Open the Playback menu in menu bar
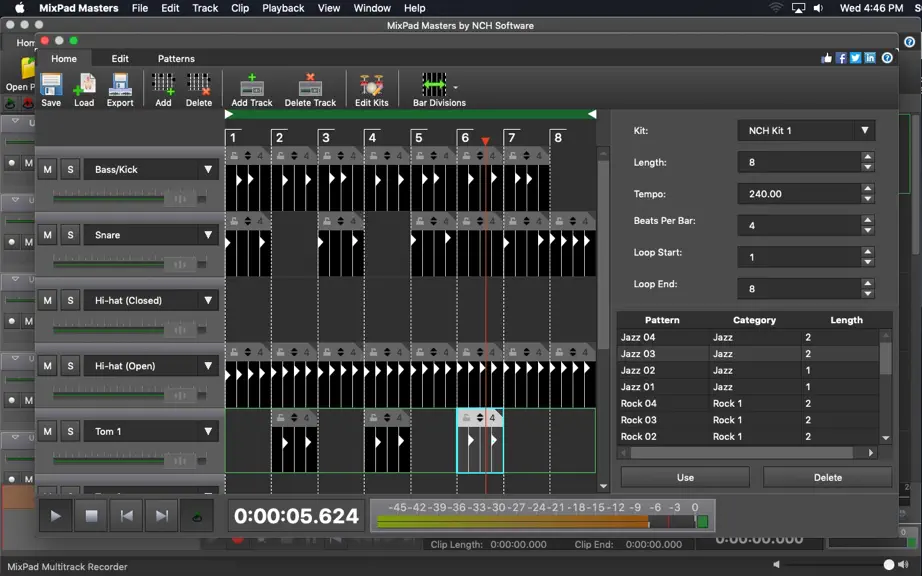 pyautogui.click(x=283, y=8)
